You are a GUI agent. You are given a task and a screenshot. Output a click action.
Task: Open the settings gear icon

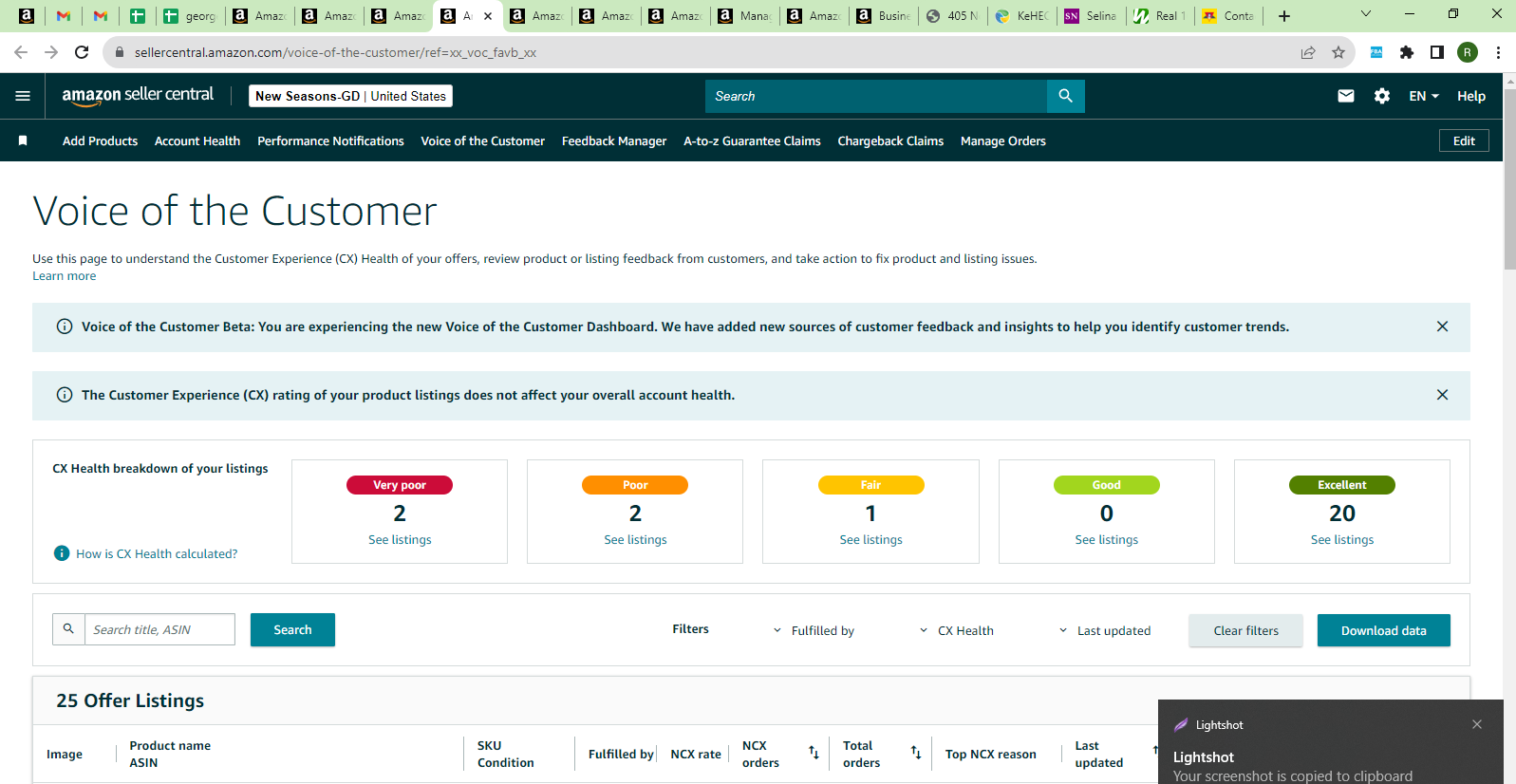(1382, 96)
